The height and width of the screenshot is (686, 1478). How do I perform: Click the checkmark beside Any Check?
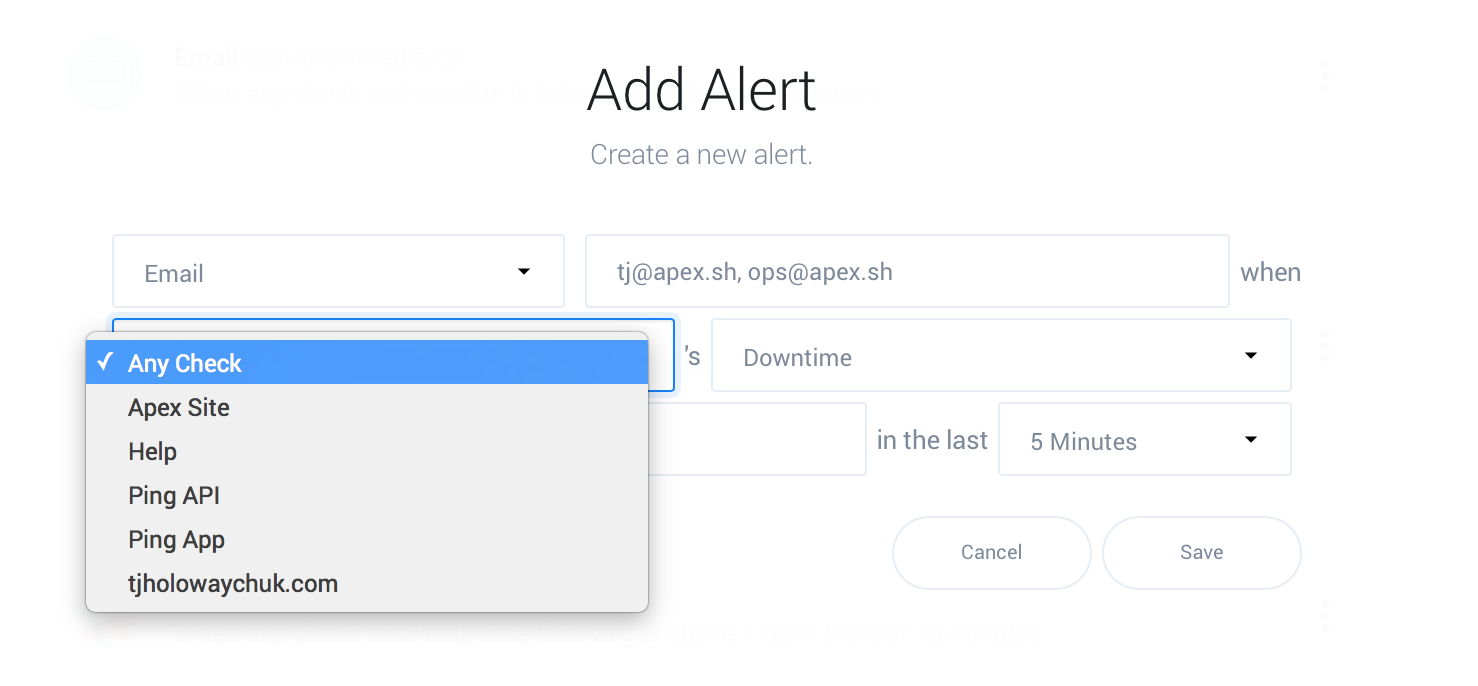pyautogui.click(x=105, y=362)
